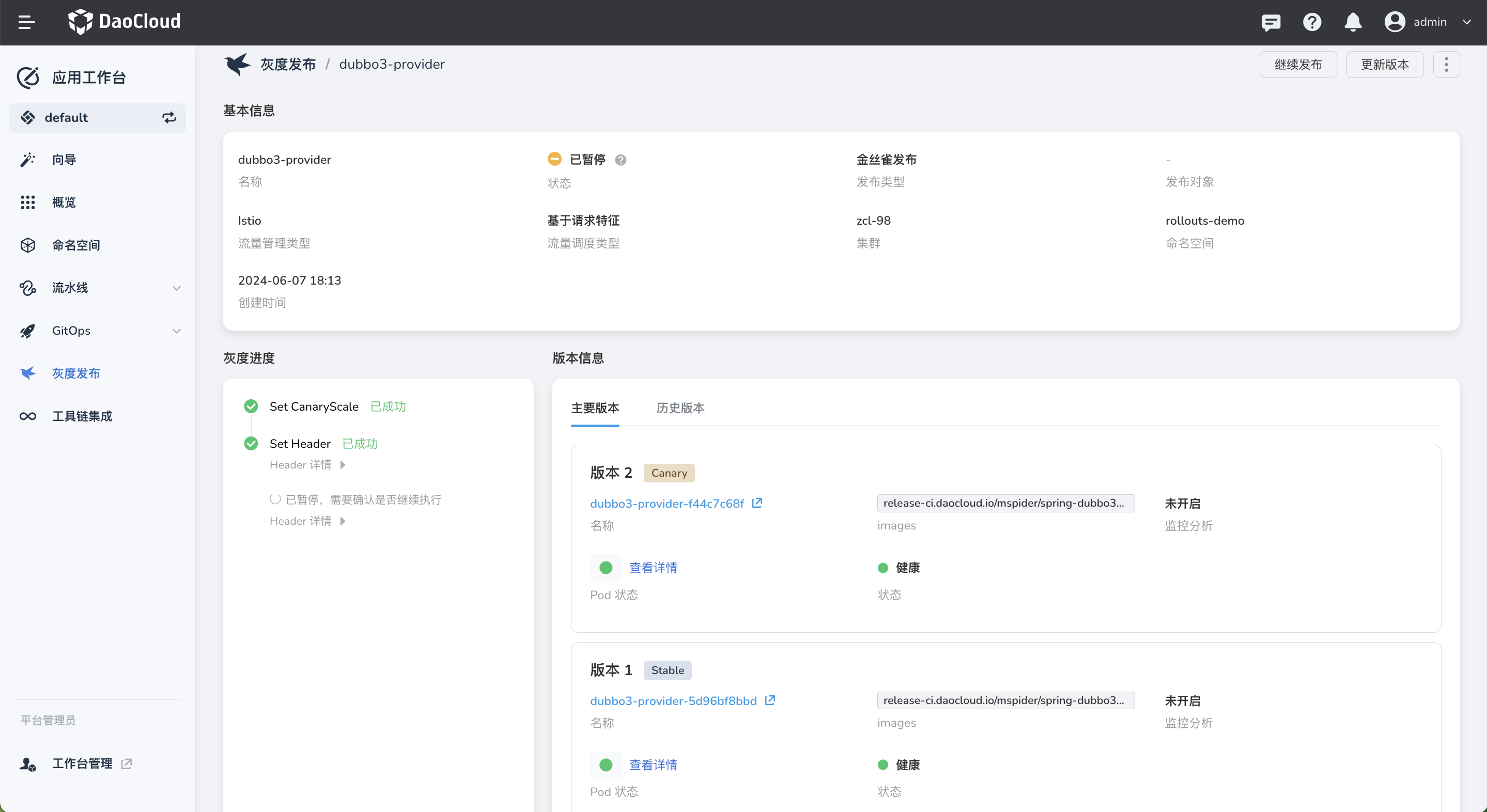Open external link icon for dubbo3-provider-5d96bf8bbd
Image resolution: width=1487 pixels, height=812 pixels.
pos(769,700)
